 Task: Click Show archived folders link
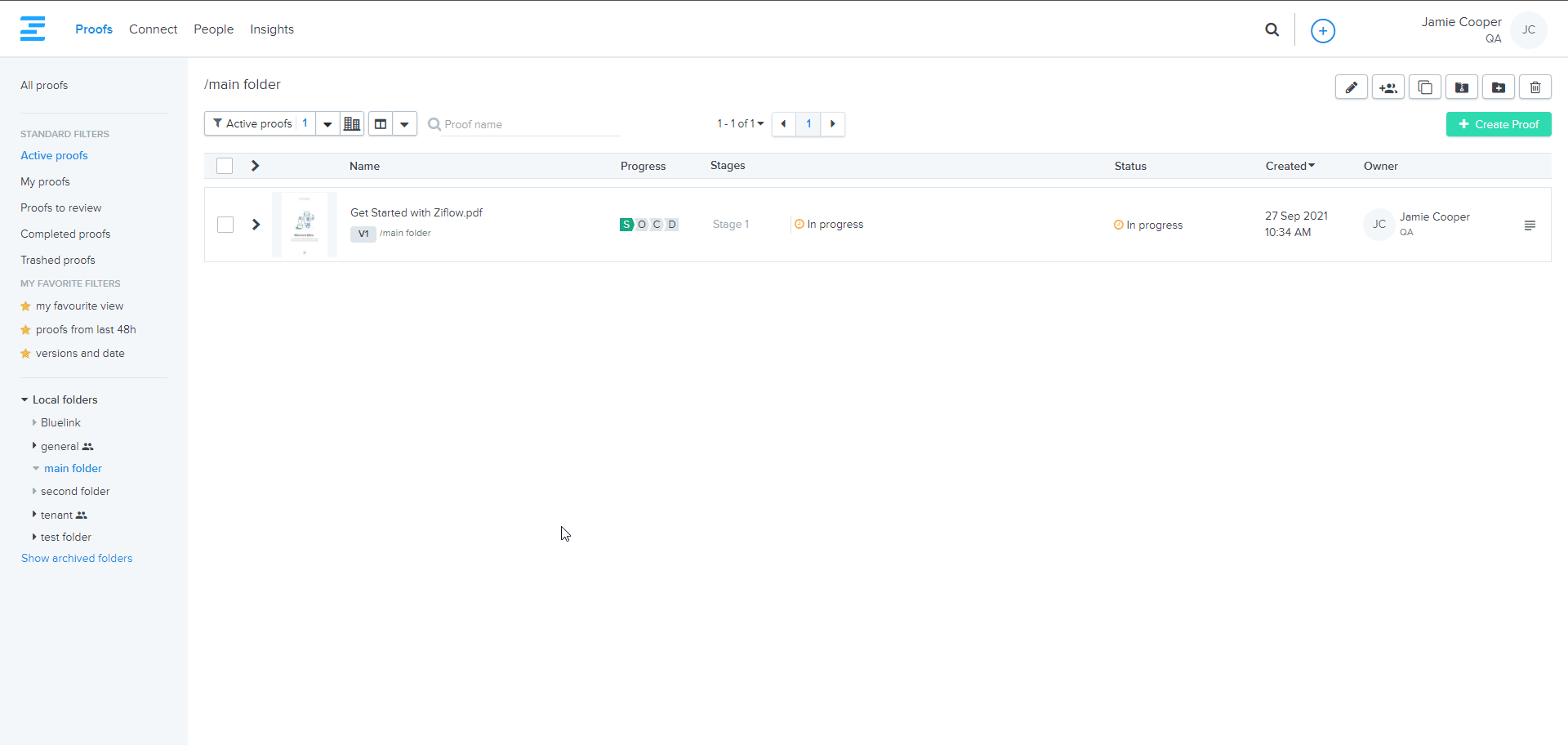coord(77,559)
